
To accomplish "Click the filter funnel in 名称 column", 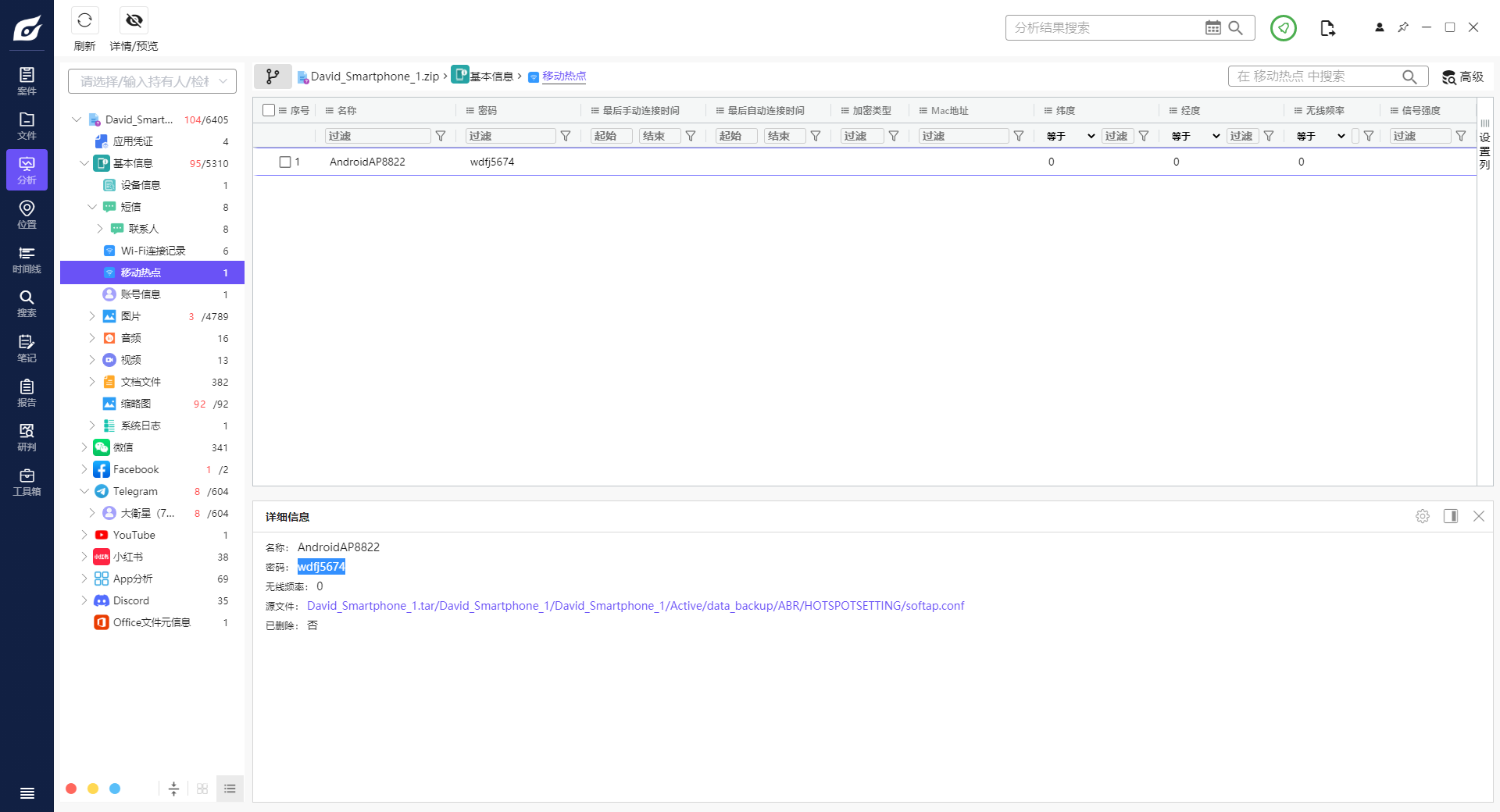I will coord(441,136).
